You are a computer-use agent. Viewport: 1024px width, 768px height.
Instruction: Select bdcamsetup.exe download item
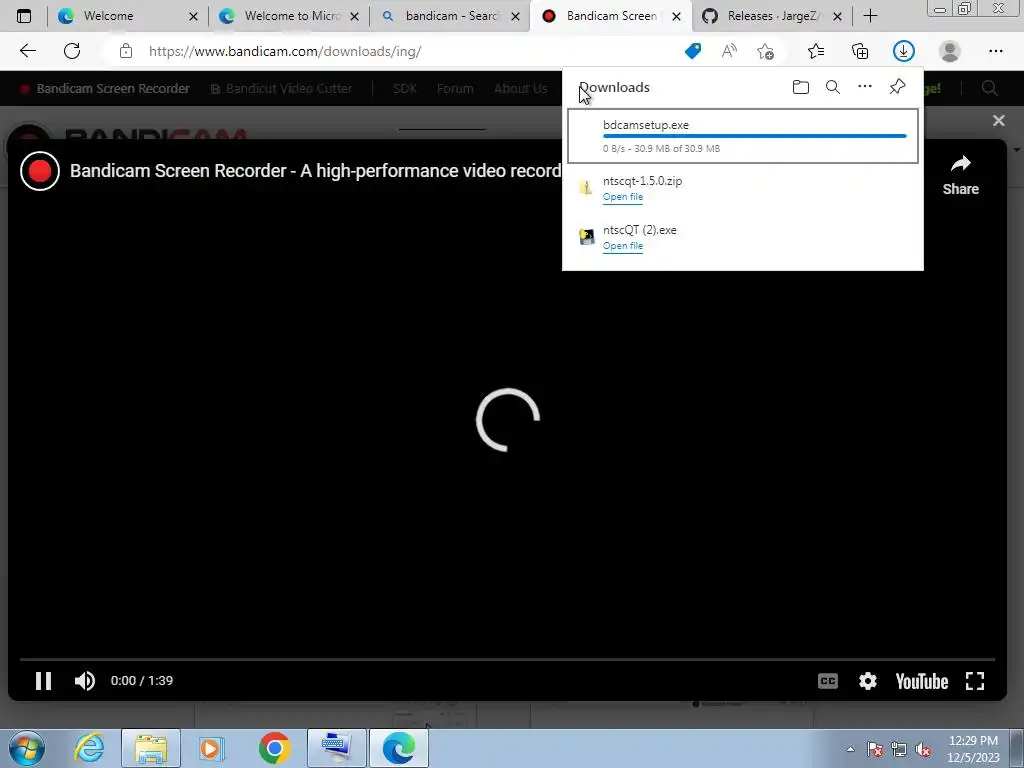click(743, 136)
